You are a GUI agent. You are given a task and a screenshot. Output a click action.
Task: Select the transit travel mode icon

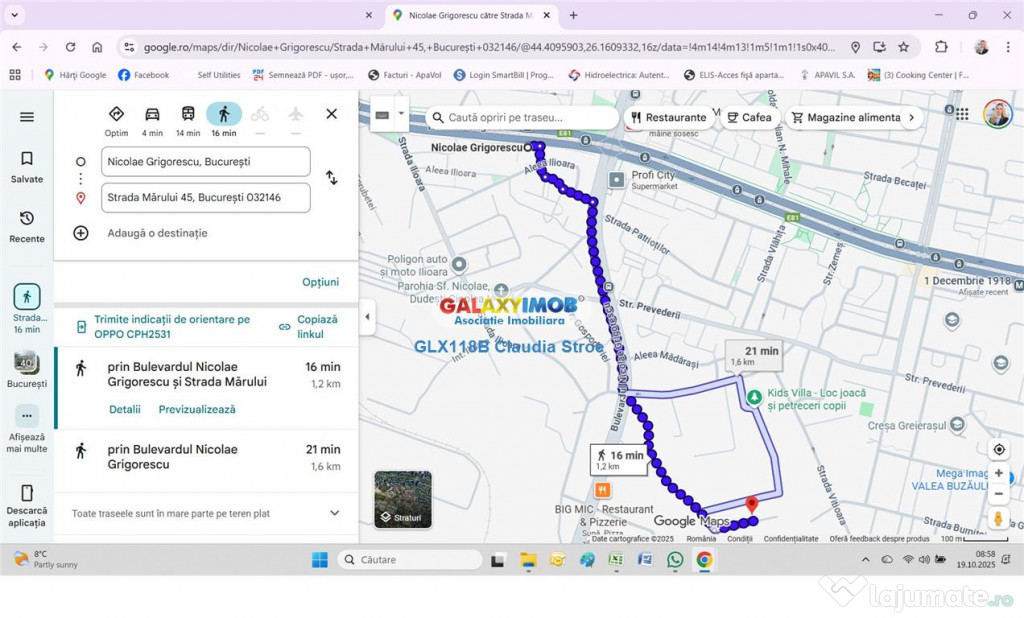[x=188, y=114]
